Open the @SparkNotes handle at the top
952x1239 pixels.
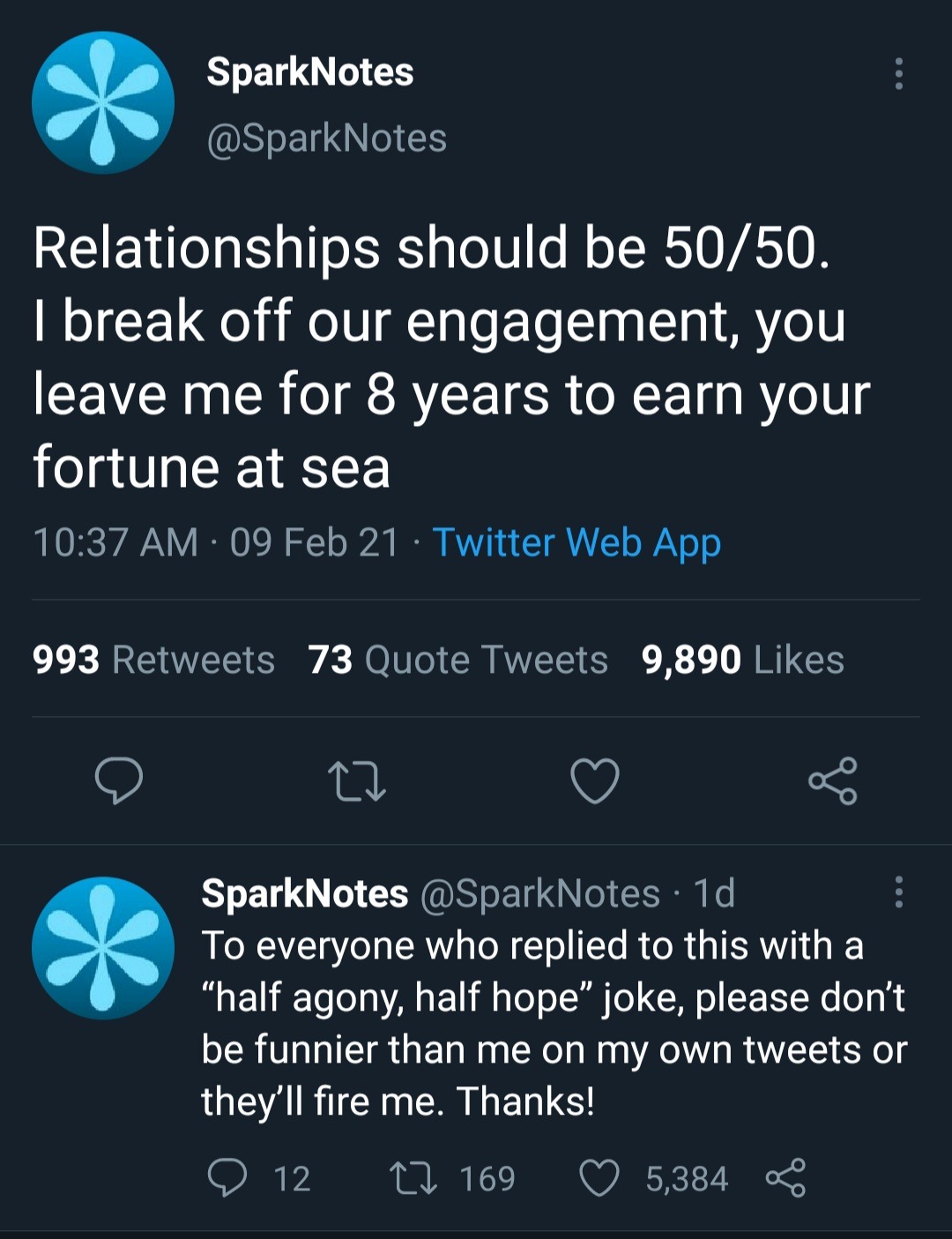click(326, 138)
